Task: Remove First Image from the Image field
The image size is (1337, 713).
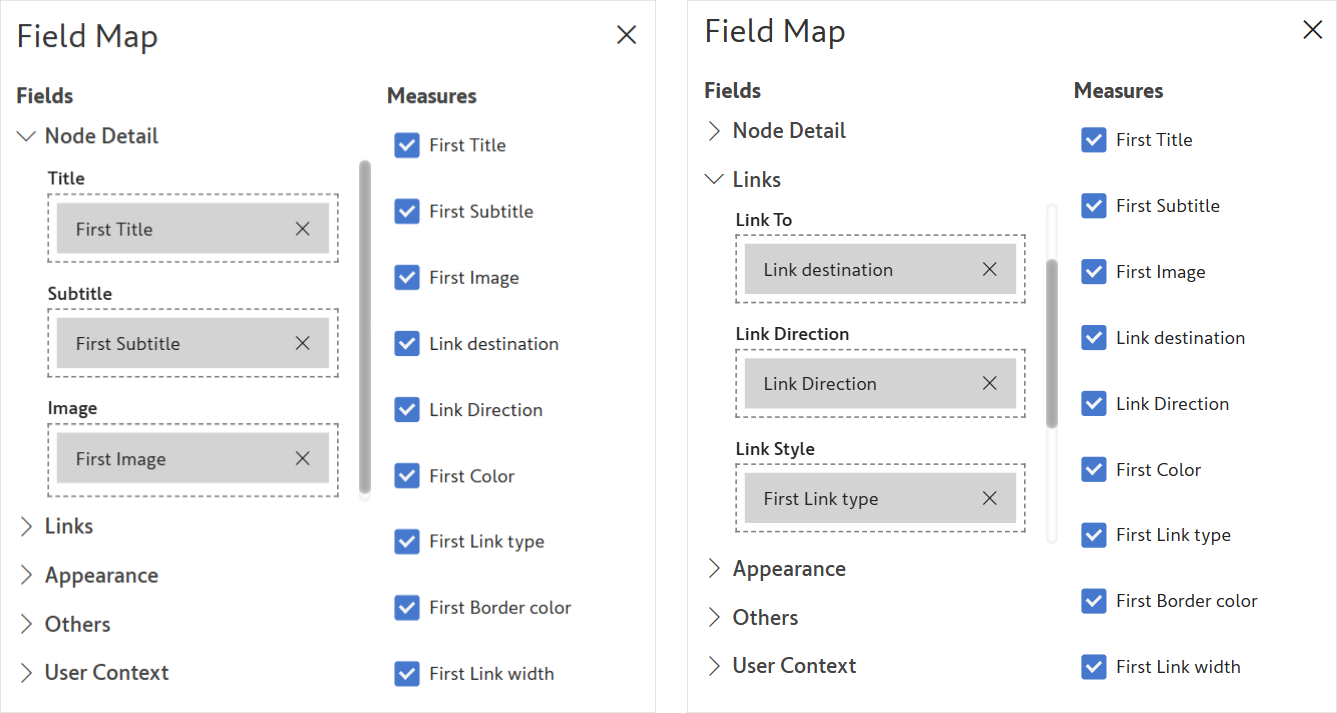Action: tap(302, 459)
